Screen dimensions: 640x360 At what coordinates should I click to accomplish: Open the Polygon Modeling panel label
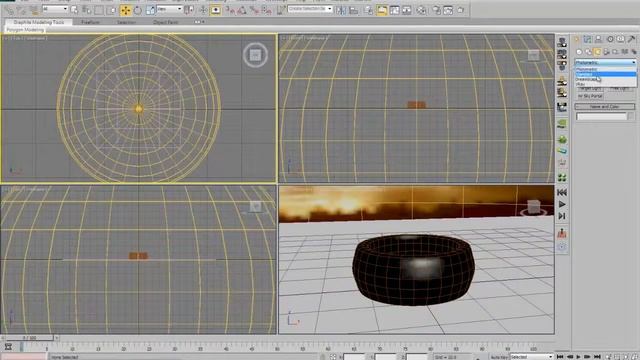(x=25, y=30)
